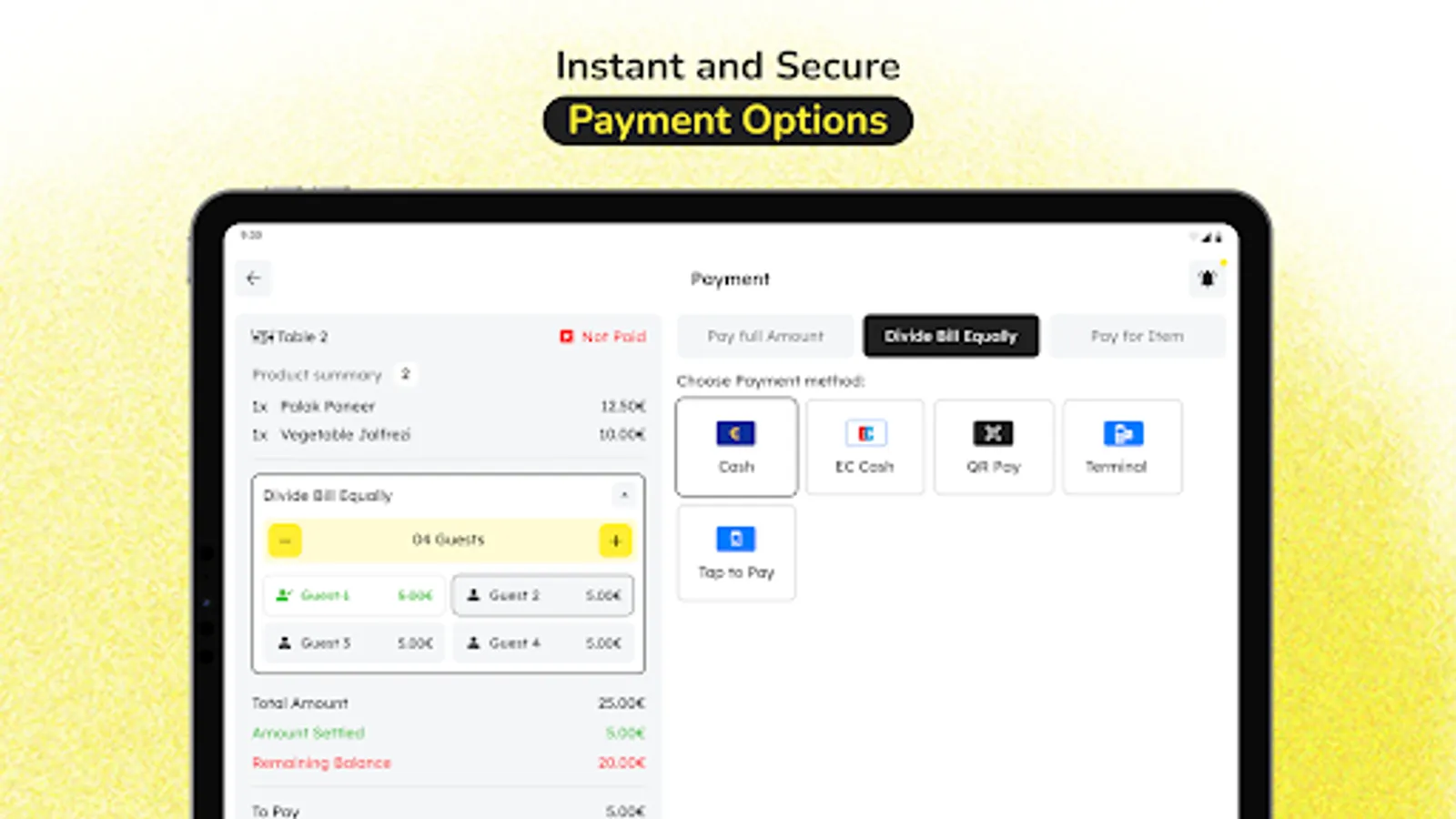The width and height of the screenshot is (1456, 819).
Task: Switch to Pay Full Amount tab
Action: [765, 336]
